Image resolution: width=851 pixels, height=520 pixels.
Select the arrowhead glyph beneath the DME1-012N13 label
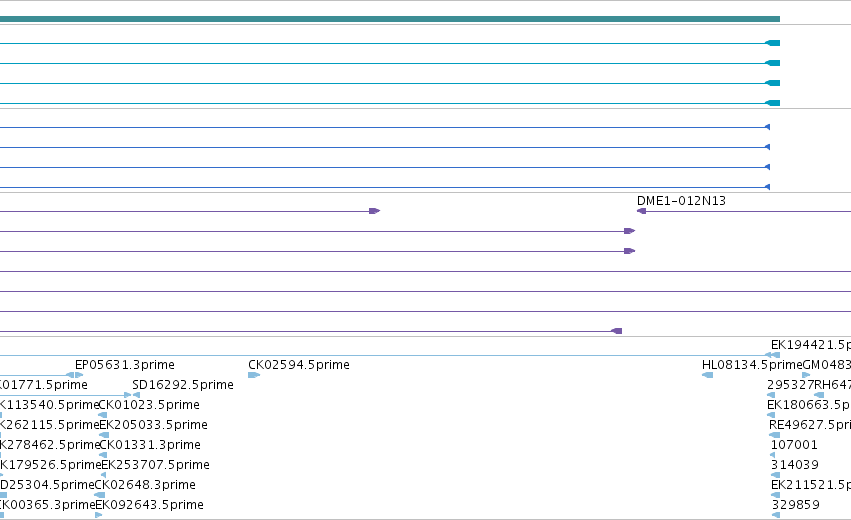(x=641, y=211)
